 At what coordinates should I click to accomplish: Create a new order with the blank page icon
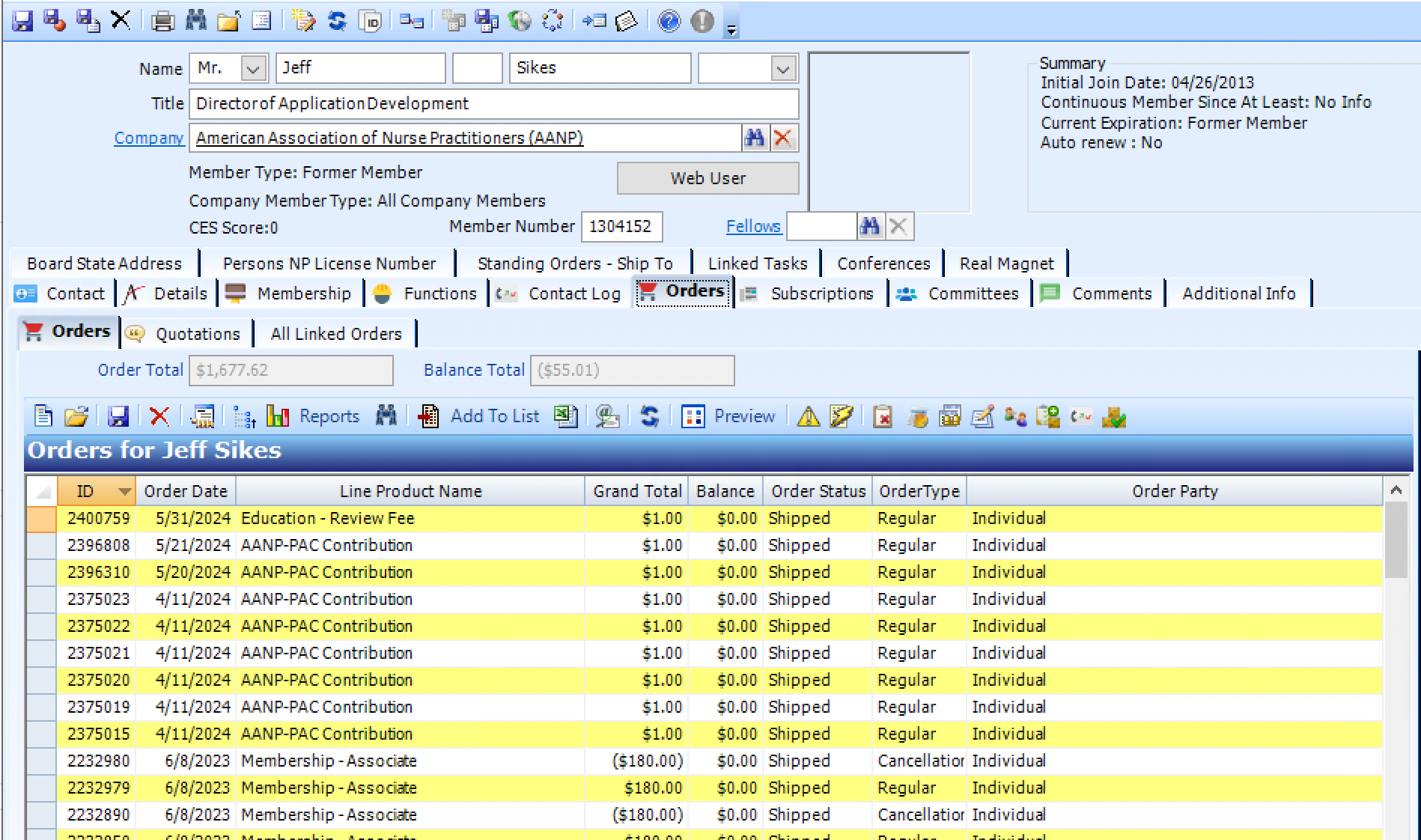(x=43, y=416)
